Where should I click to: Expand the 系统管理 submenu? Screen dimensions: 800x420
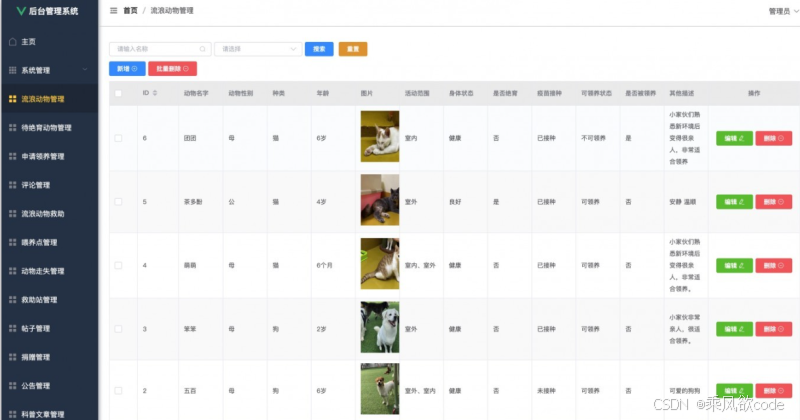tap(49, 70)
